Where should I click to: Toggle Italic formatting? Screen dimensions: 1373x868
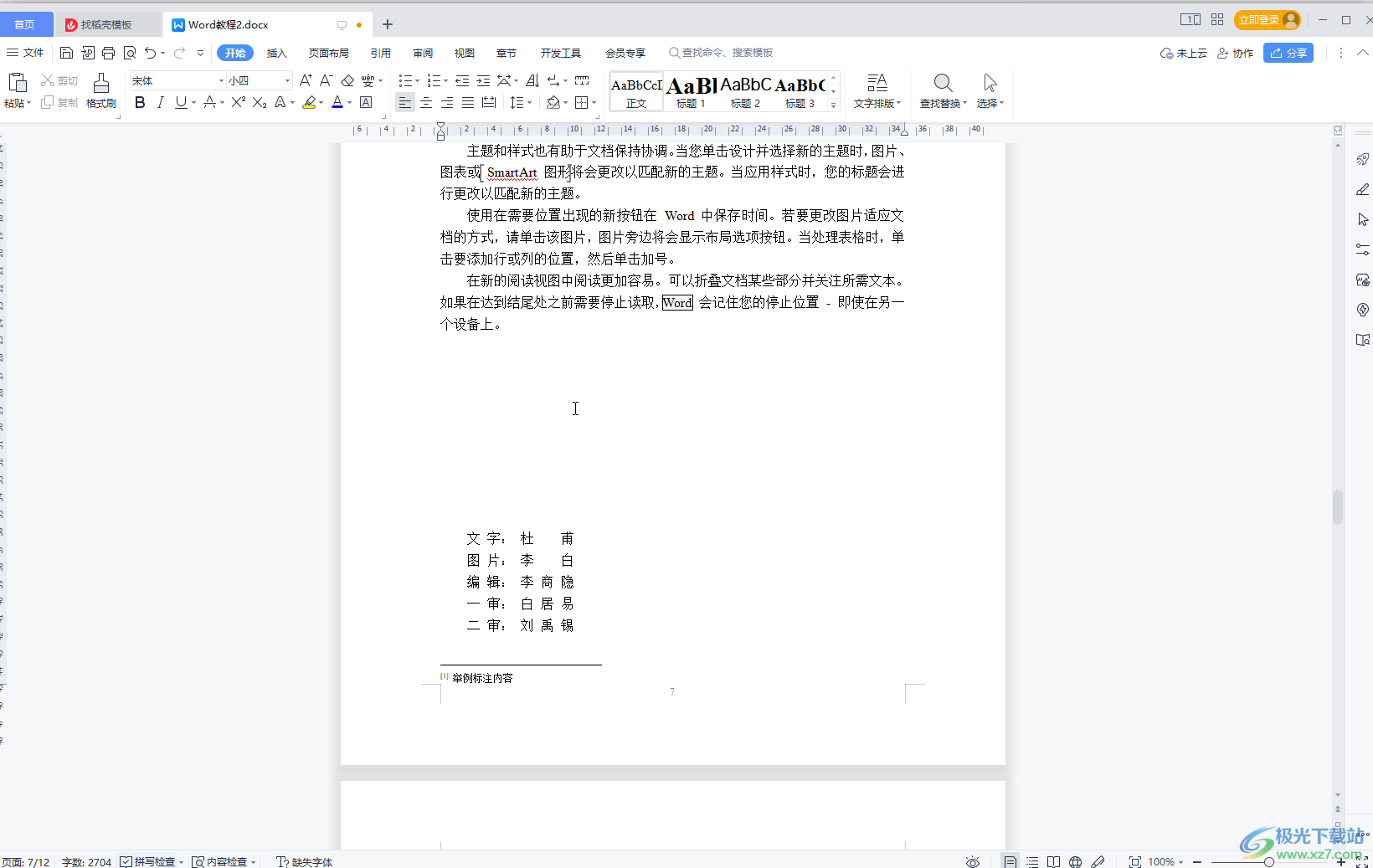point(160,102)
